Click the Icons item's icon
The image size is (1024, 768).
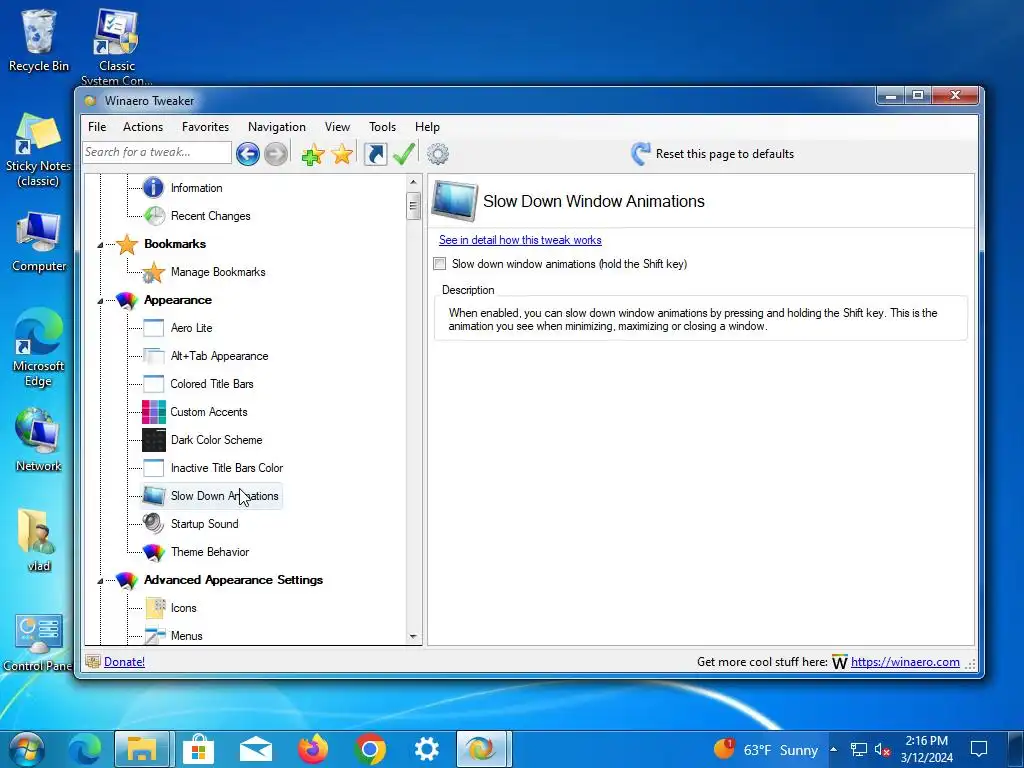click(155, 607)
